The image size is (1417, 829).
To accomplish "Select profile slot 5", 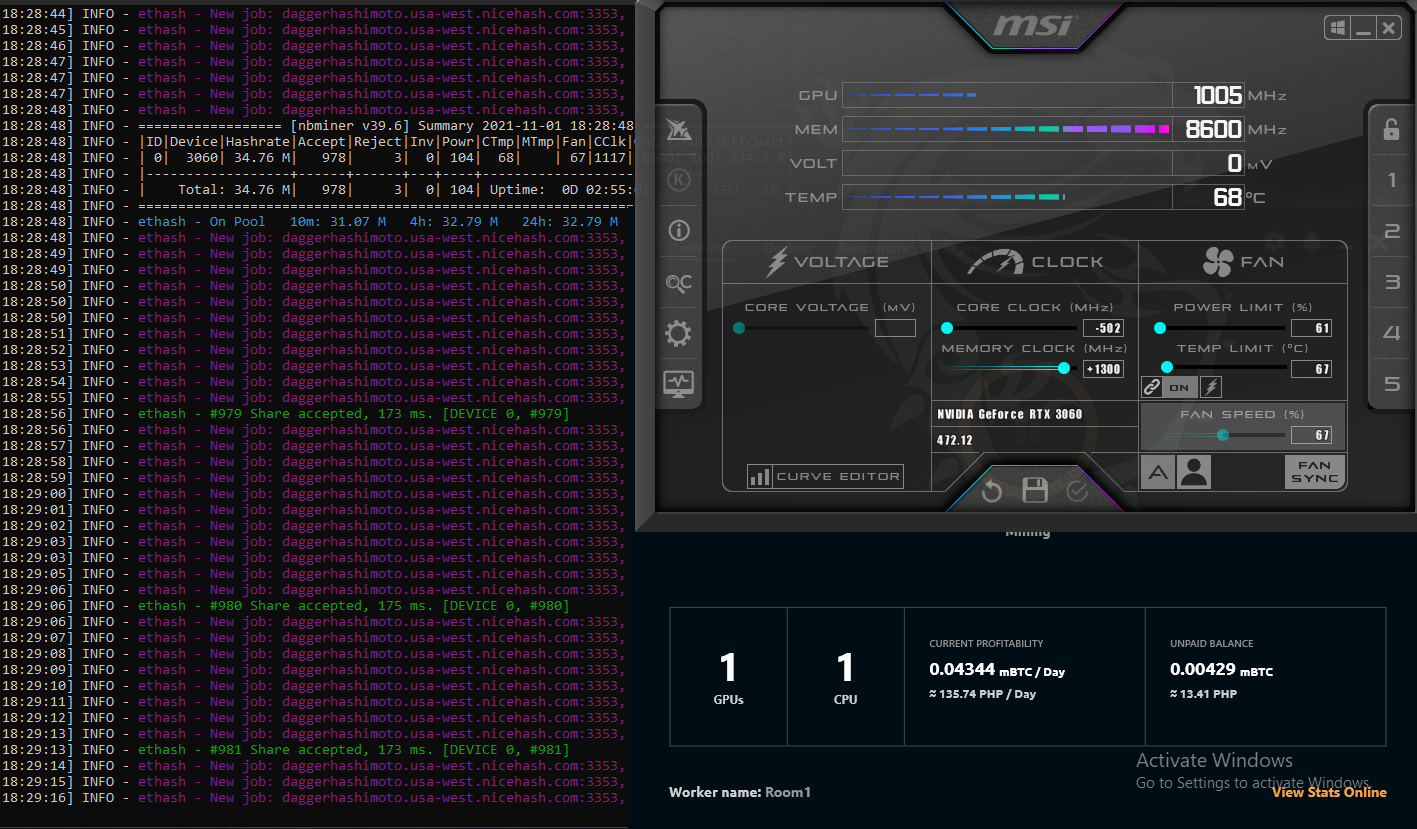I will 1391,384.
